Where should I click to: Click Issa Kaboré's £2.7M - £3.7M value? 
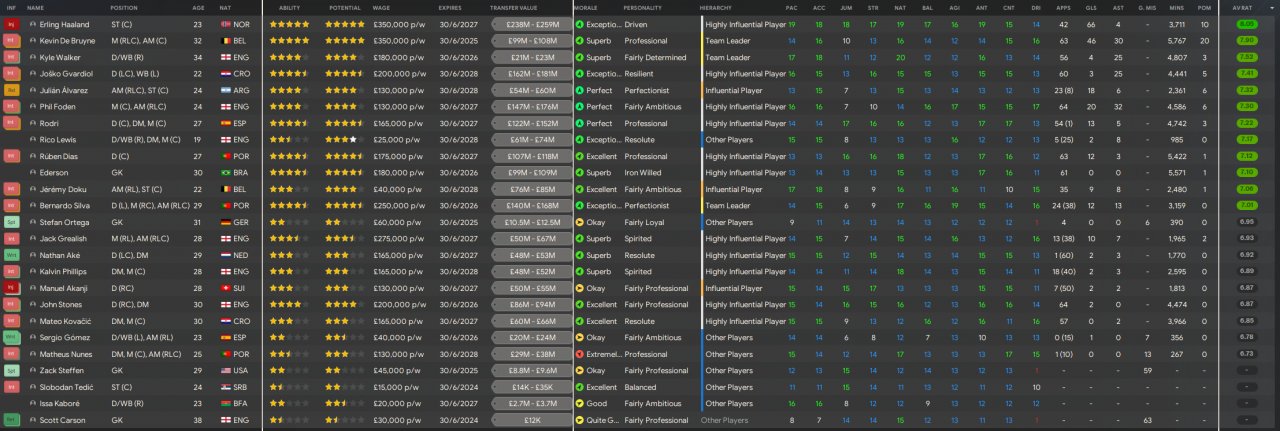coord(532,404)
